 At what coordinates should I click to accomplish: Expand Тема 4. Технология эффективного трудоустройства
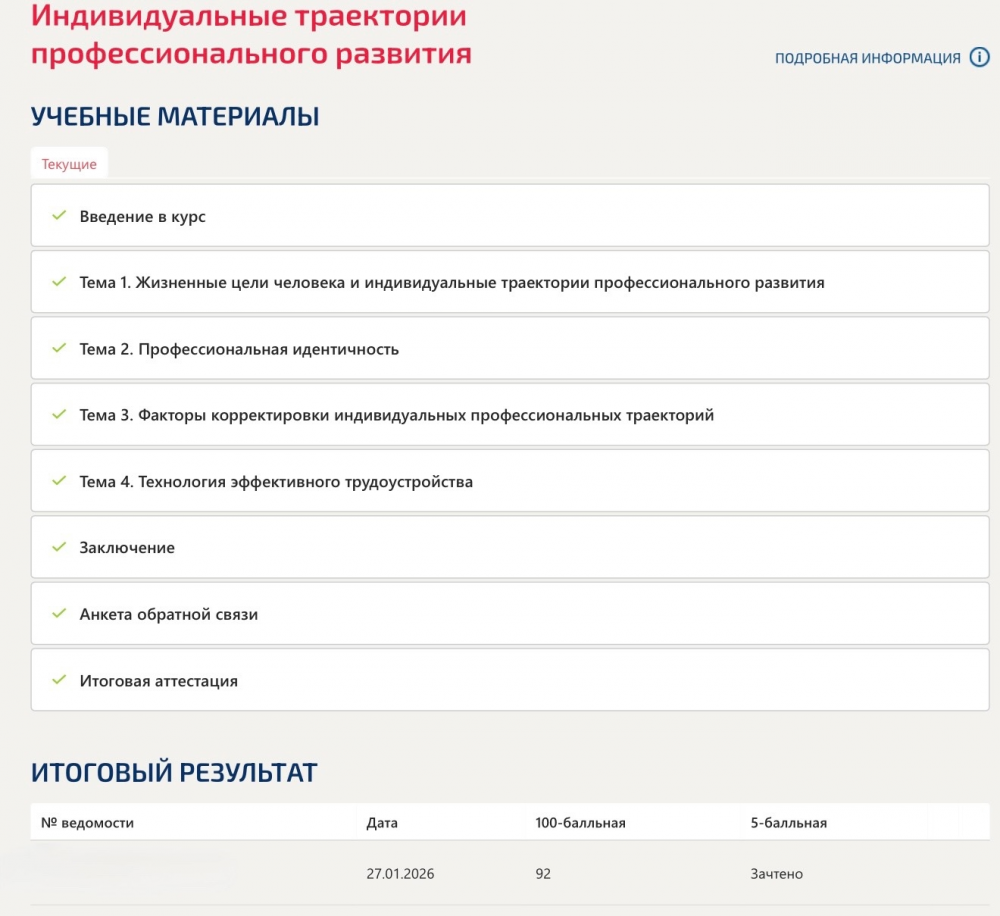coord(510,481)
